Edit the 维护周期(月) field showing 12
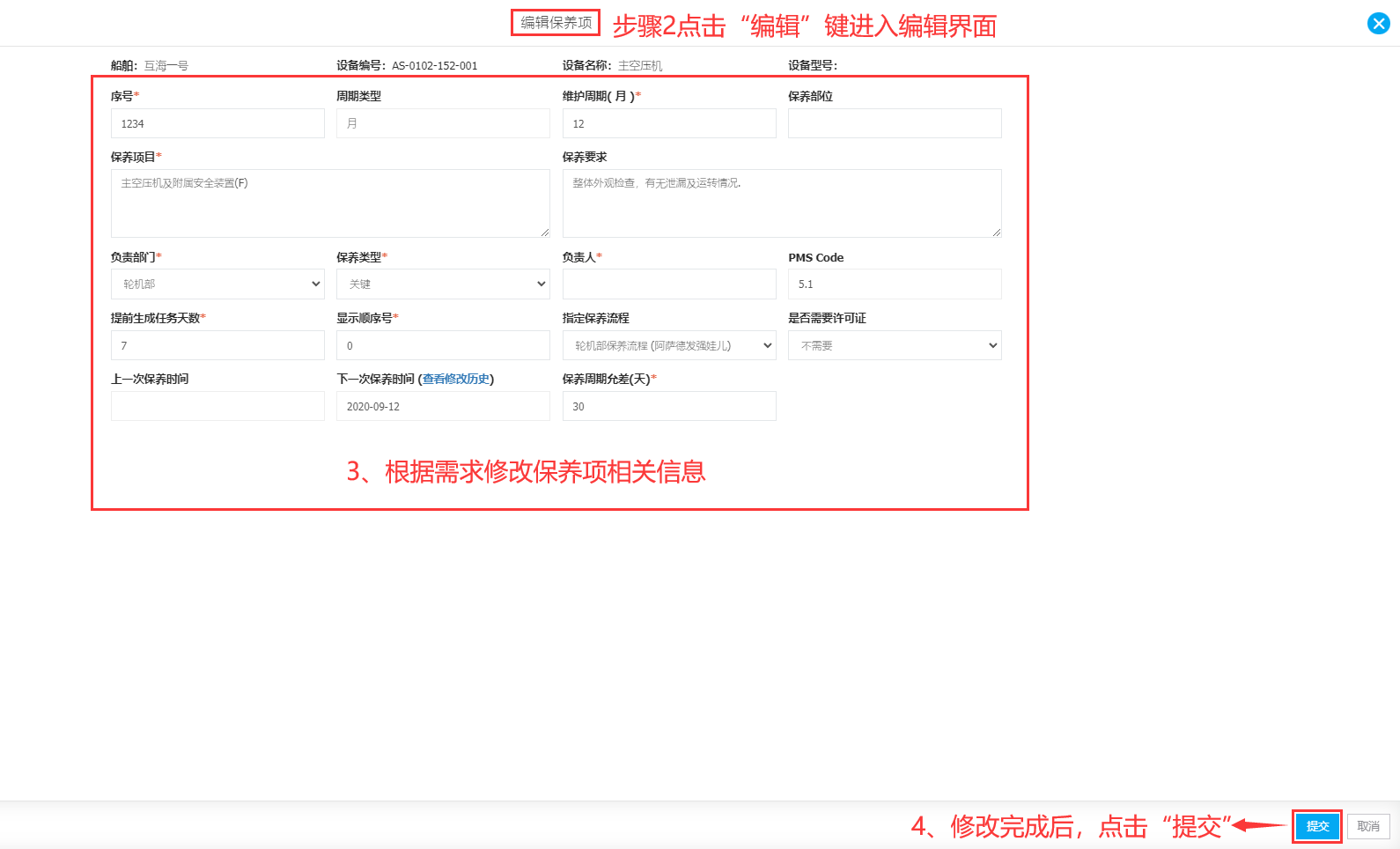1400x849 pixels. [669, 123]
